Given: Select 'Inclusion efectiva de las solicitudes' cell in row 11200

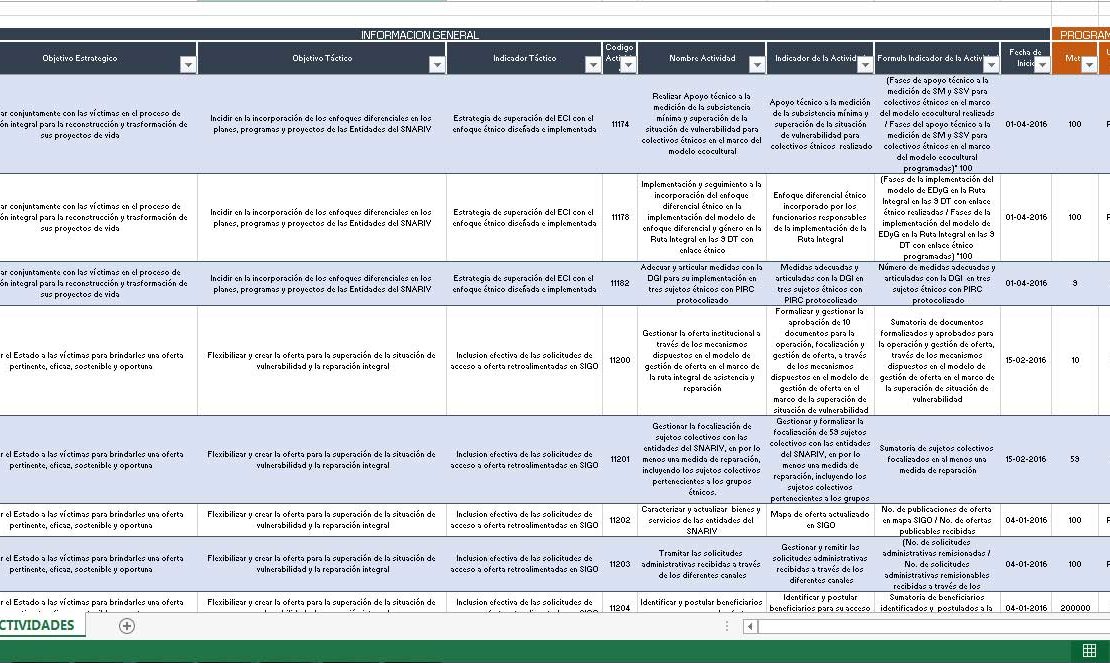Looking at the screenshot, I should tap(525, 360).
